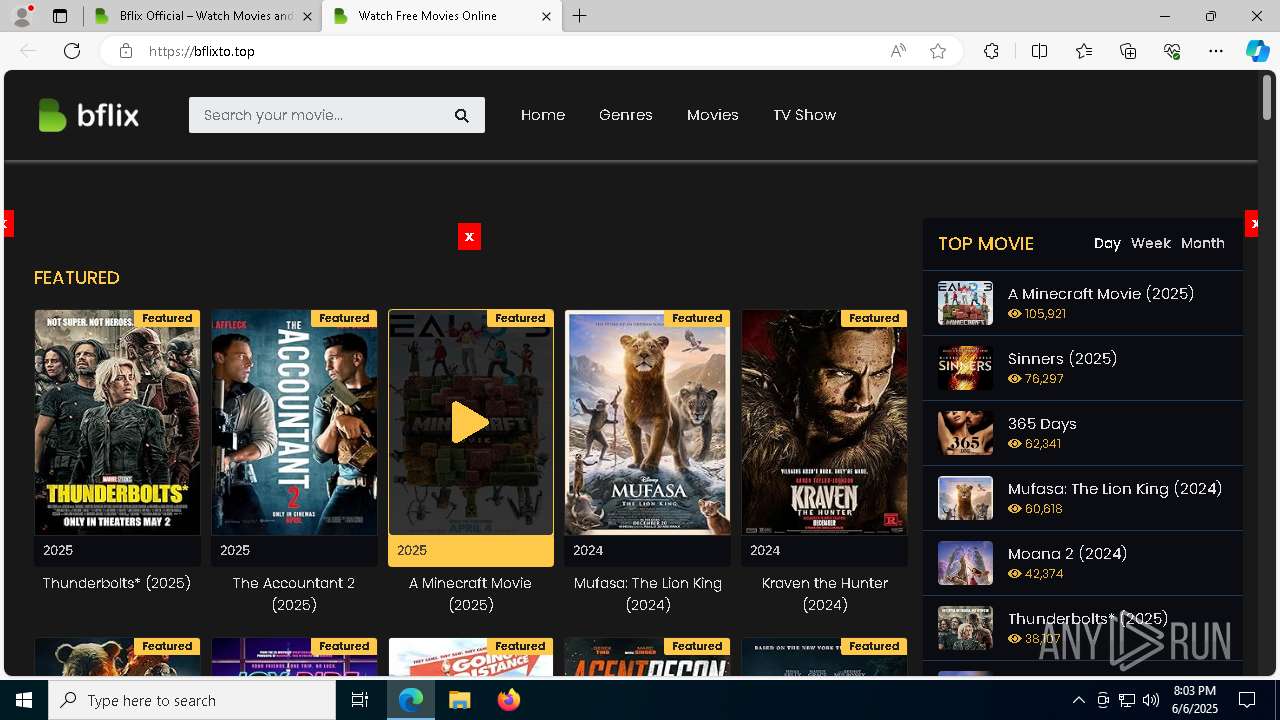Open Favorites list icon
The width and height of the screenshot is (1280, 720).
[1084, 51]
